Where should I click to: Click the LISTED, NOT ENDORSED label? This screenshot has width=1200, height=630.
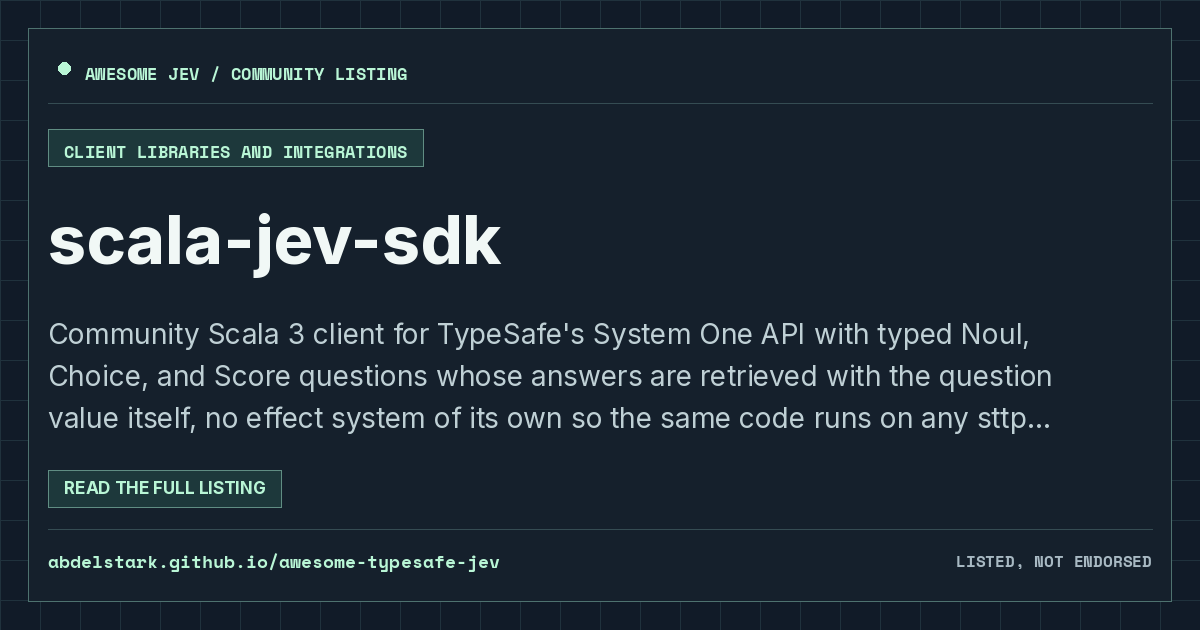1054,562
